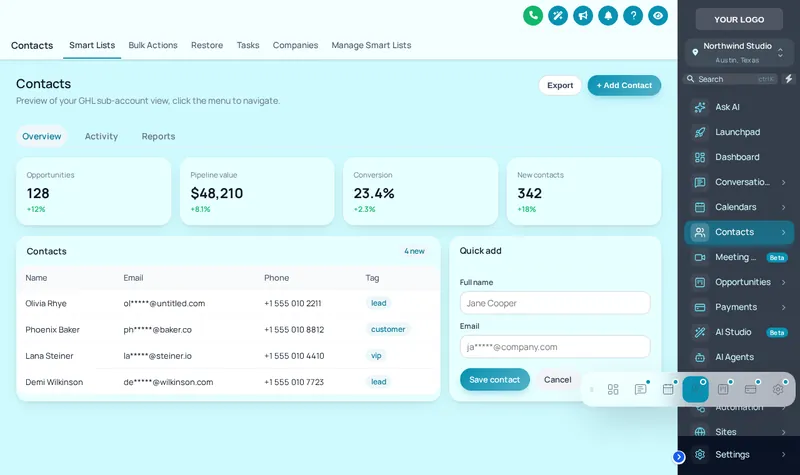The height and width of the screenshot is (475, 800).
Task: Click the lightning bolt quick actions icon
Action: [x=788, y=79]
